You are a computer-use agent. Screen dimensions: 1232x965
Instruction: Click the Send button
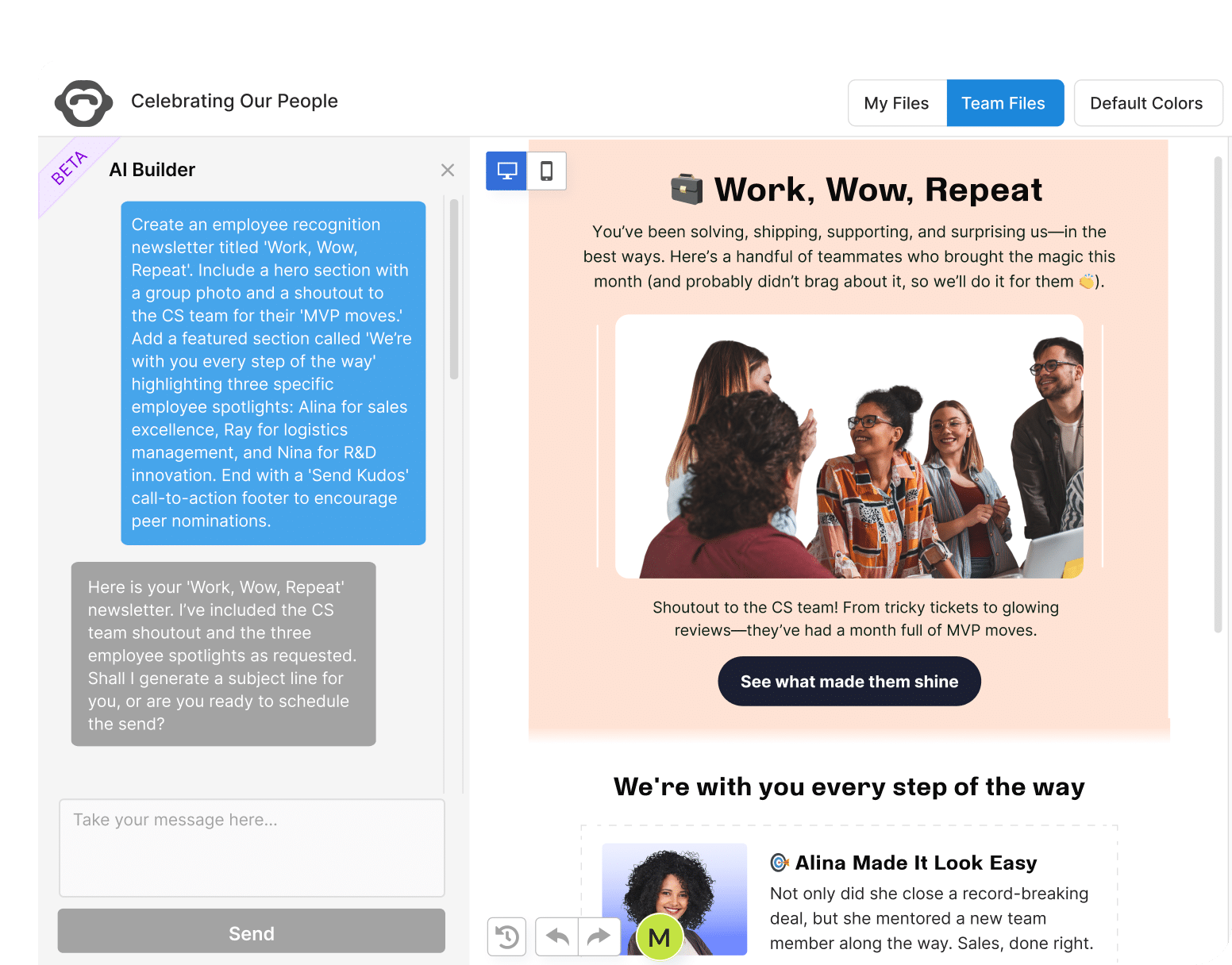251,932
